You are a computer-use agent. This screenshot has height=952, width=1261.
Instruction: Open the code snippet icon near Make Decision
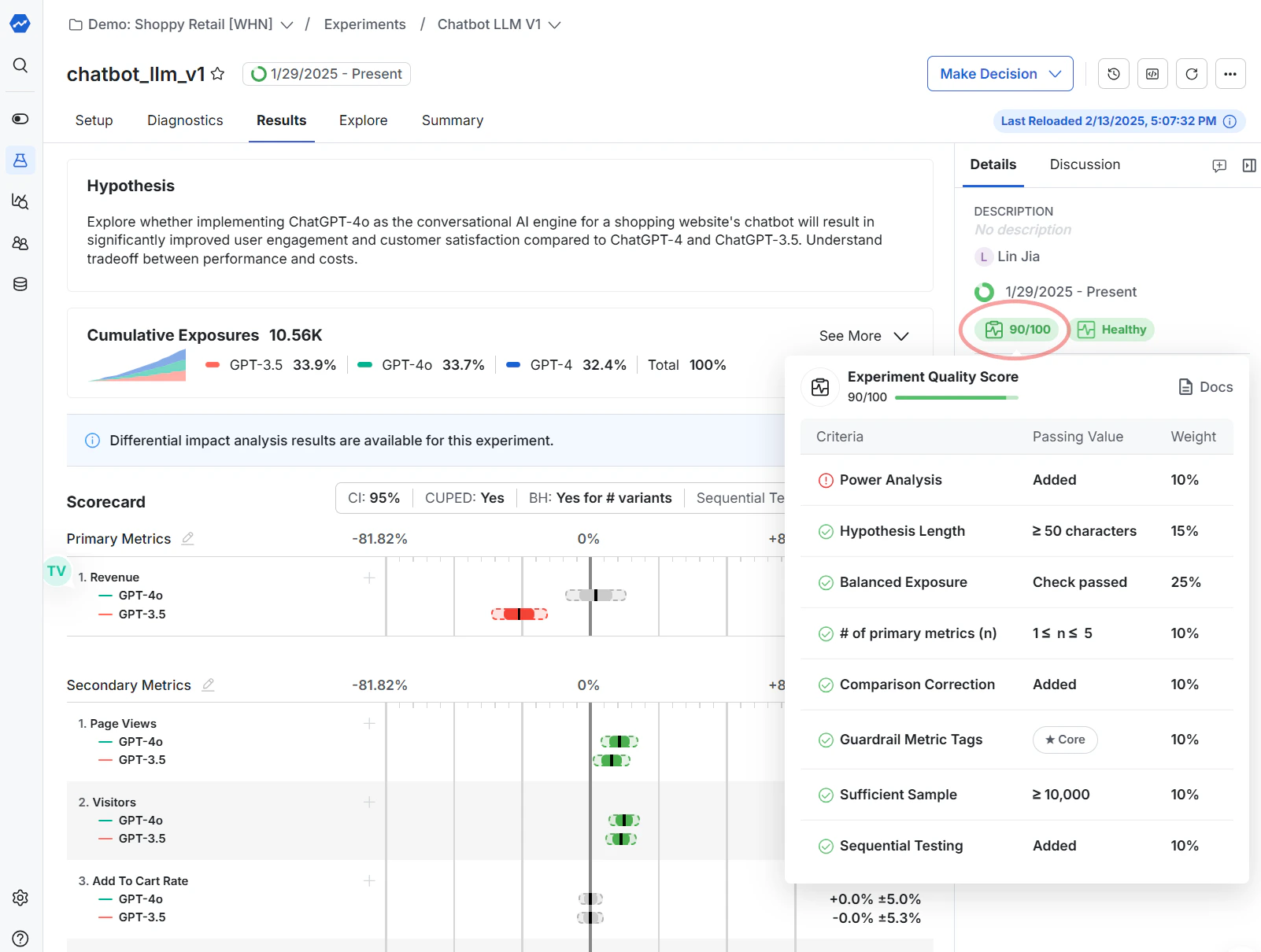coord(1152,73)
